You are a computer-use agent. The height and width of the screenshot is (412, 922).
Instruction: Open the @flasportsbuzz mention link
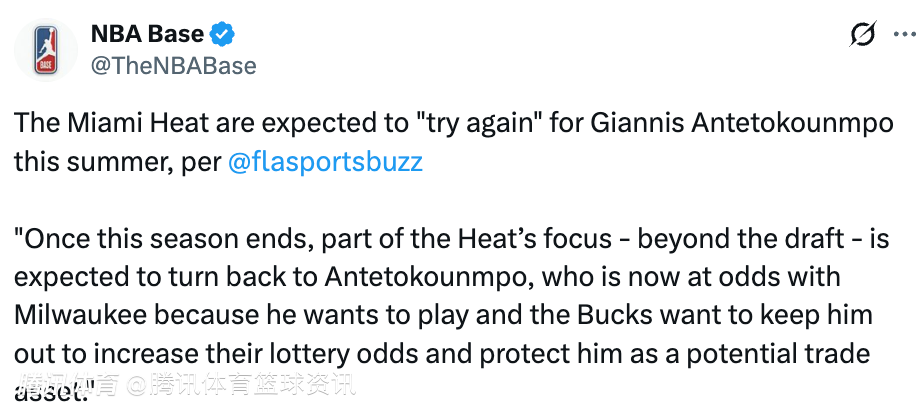(325, 162)
